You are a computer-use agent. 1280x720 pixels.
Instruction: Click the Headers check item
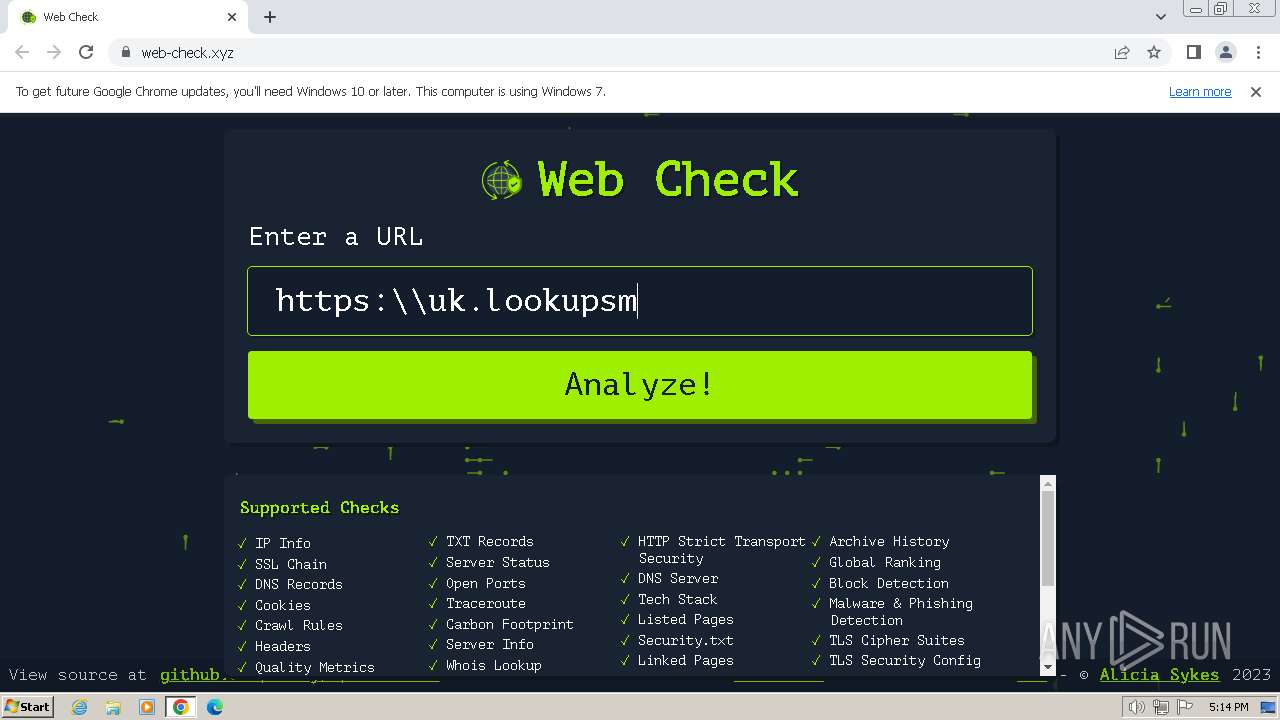(x=282, y=646)
